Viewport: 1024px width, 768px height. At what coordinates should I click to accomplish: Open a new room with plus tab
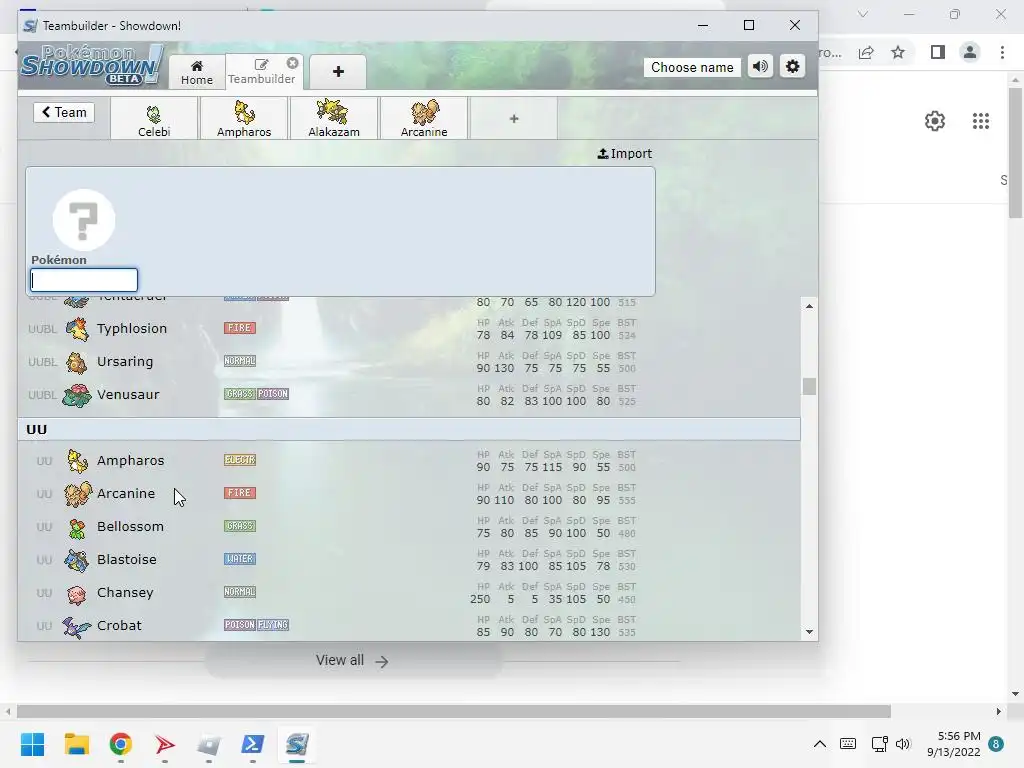(x=338, y=72)
